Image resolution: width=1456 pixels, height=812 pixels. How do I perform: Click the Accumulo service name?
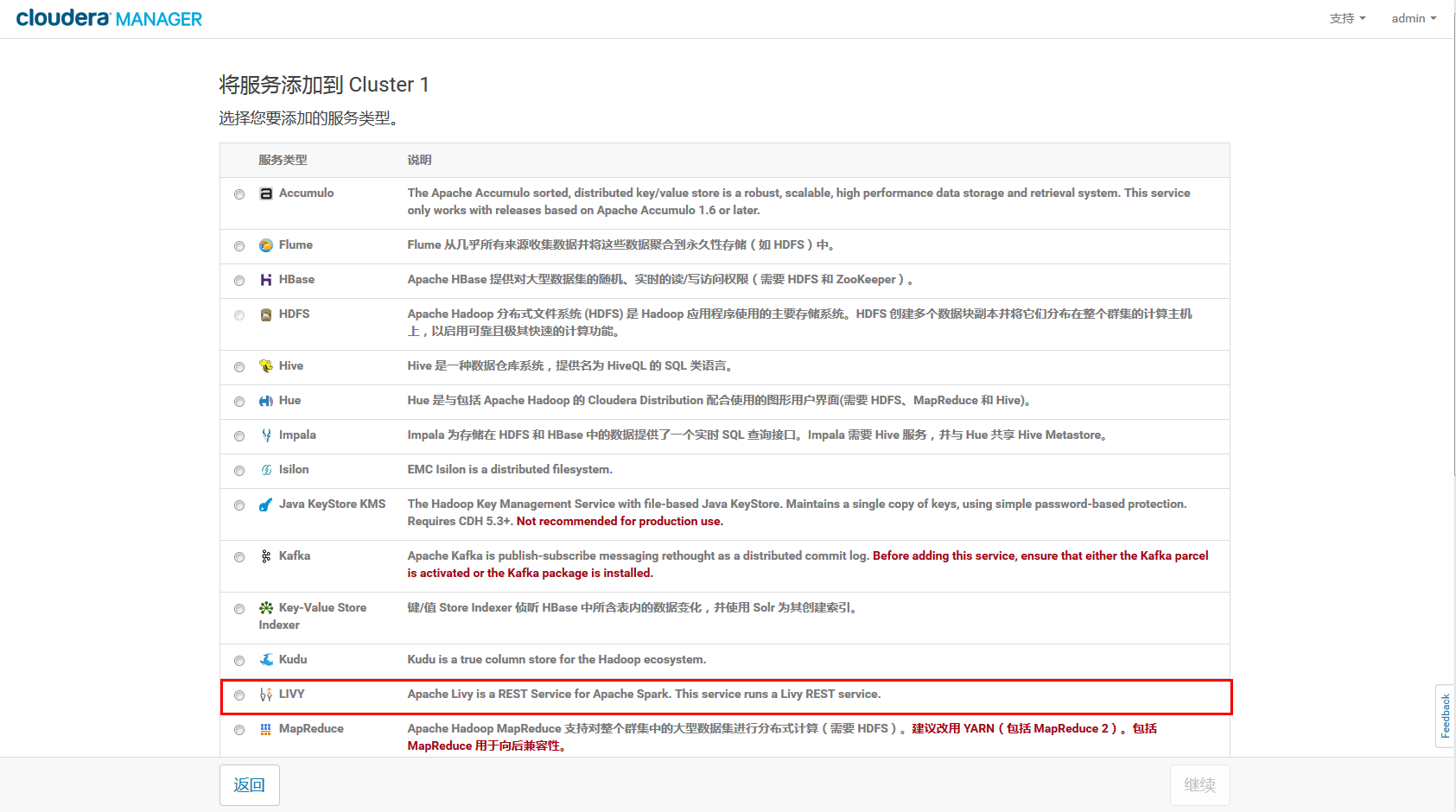point(306,193)
